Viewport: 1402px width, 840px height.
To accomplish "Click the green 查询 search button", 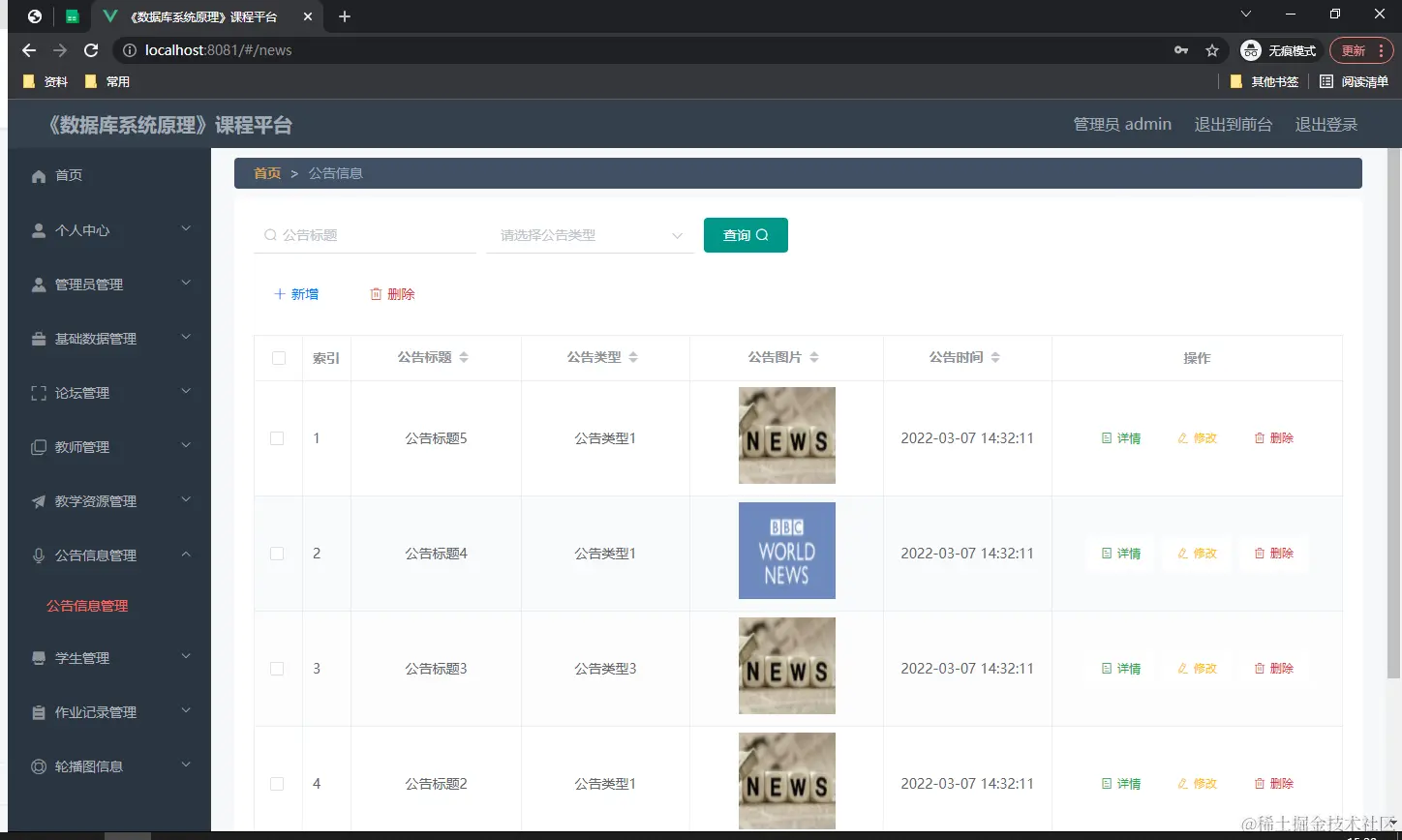I will point(746,235).
